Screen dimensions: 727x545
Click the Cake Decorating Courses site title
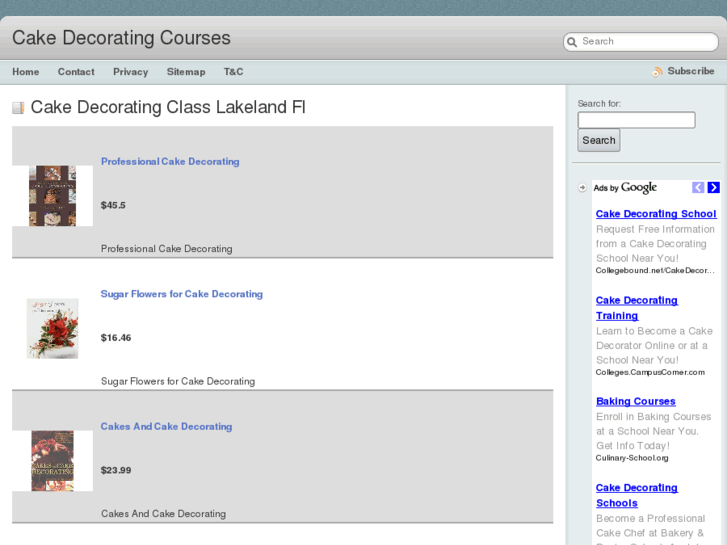121,38
